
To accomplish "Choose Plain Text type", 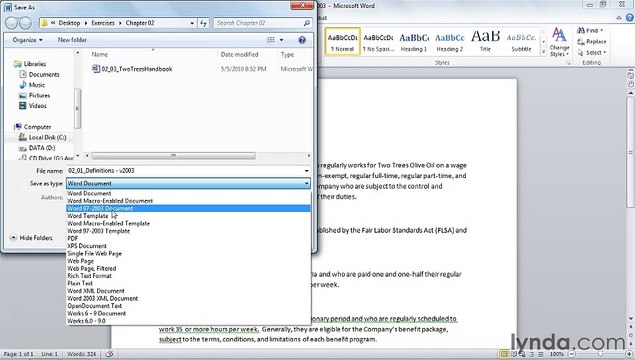I will (188, 283).
